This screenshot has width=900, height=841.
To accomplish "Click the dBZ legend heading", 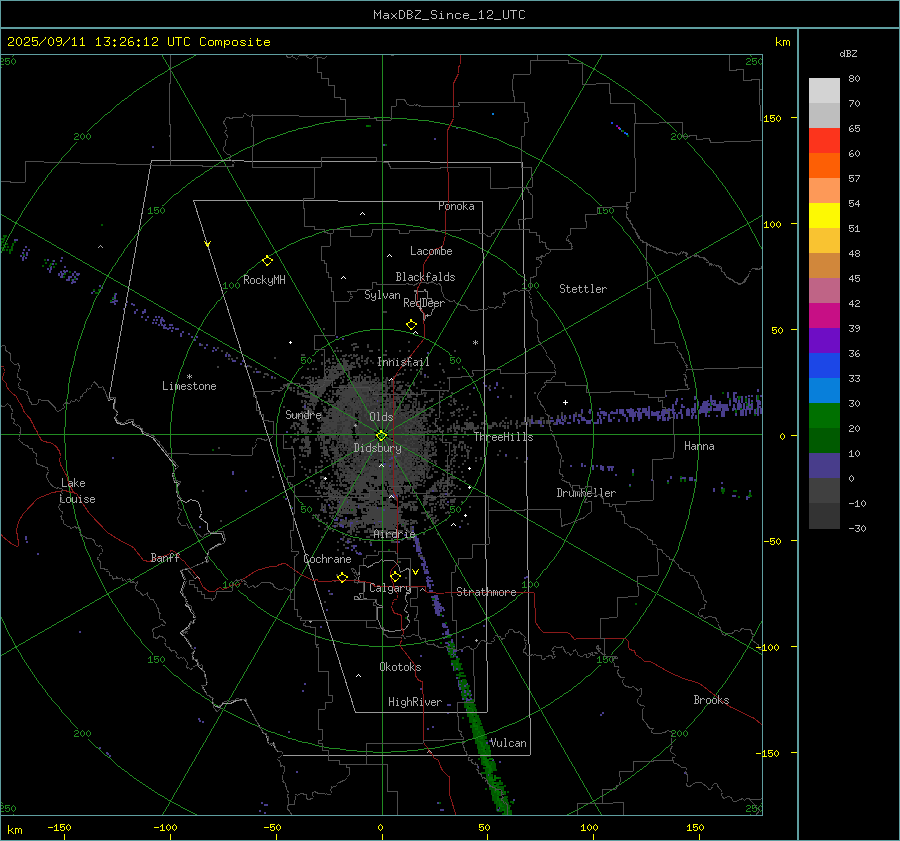I will coord(848,54).
